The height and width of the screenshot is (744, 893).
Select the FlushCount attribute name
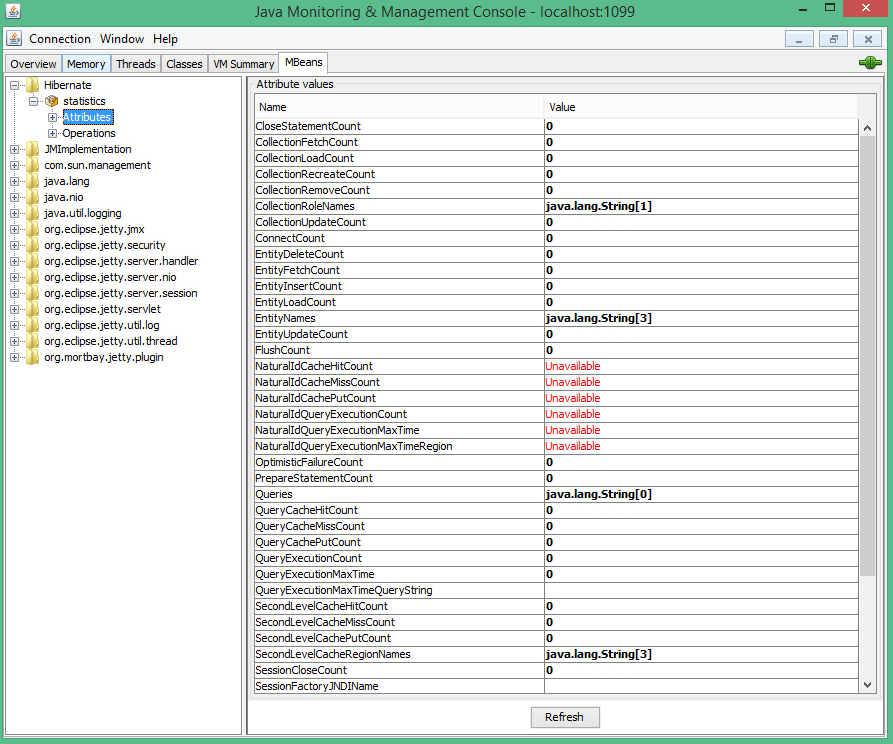tap(282, 350)
